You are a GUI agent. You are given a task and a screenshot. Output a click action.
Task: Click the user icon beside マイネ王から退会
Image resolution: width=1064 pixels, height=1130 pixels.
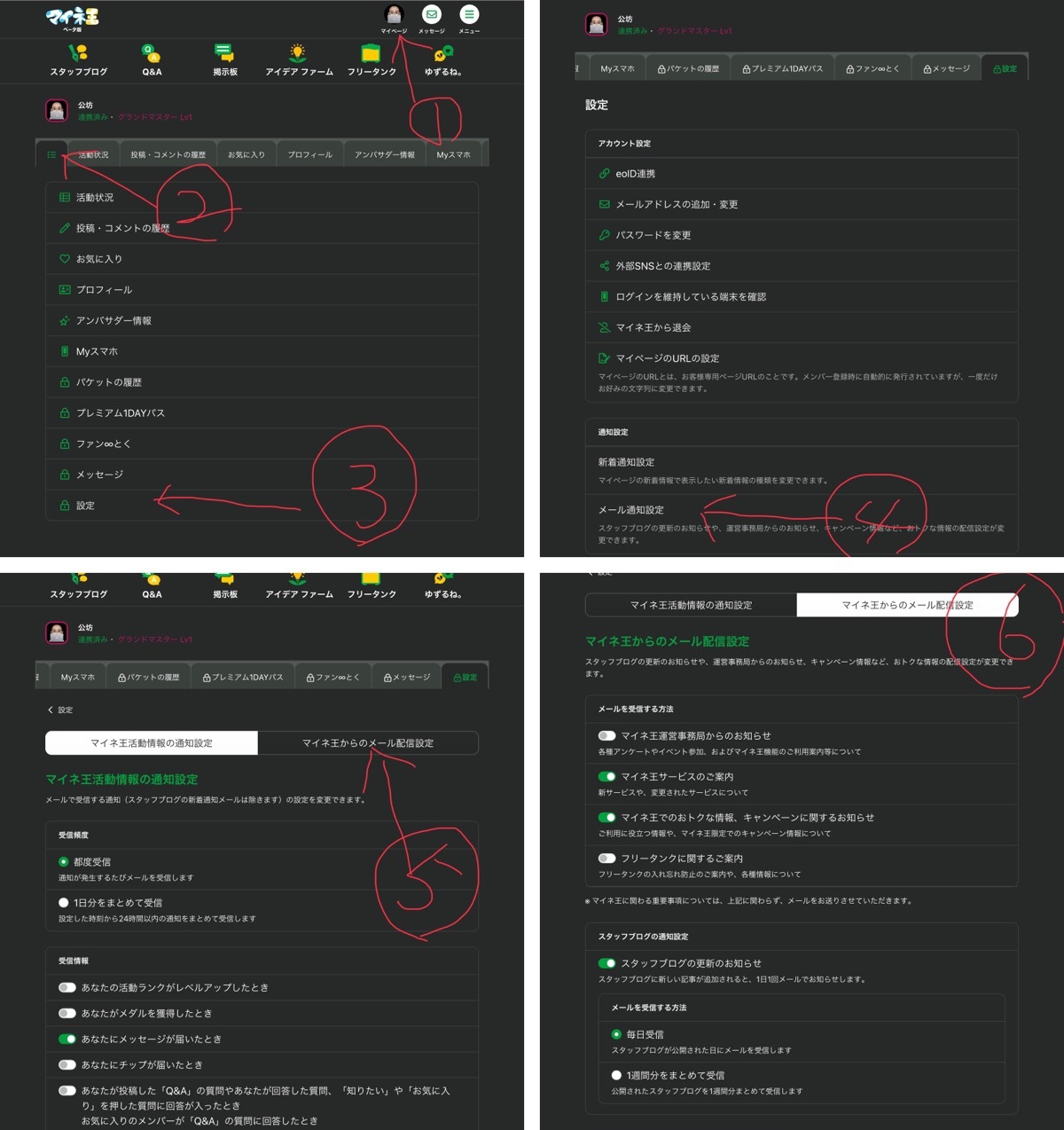pyautogui.click(x=604, y=327)
